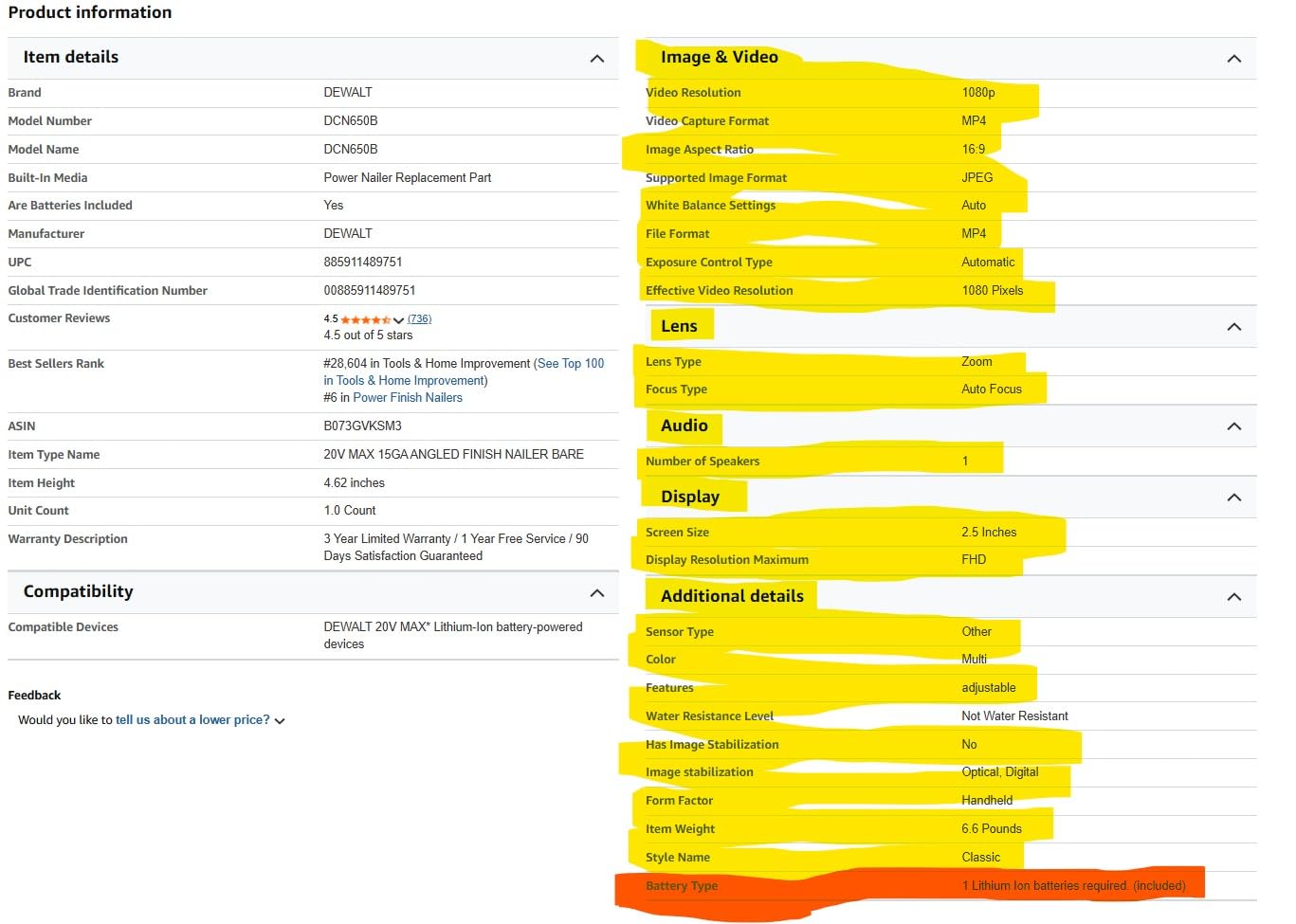Click the Display Resolution Maximum value FHD
Image resolution: width=1296 pixels, height=924 pixels.
[x=974, y=560]
